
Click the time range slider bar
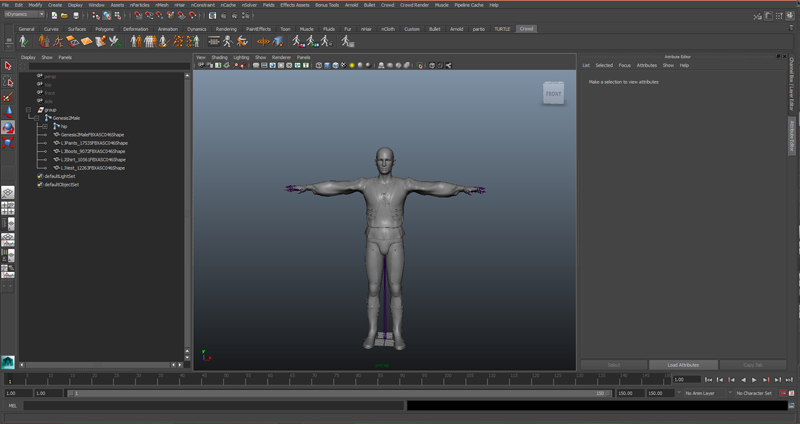click(340, 393)
